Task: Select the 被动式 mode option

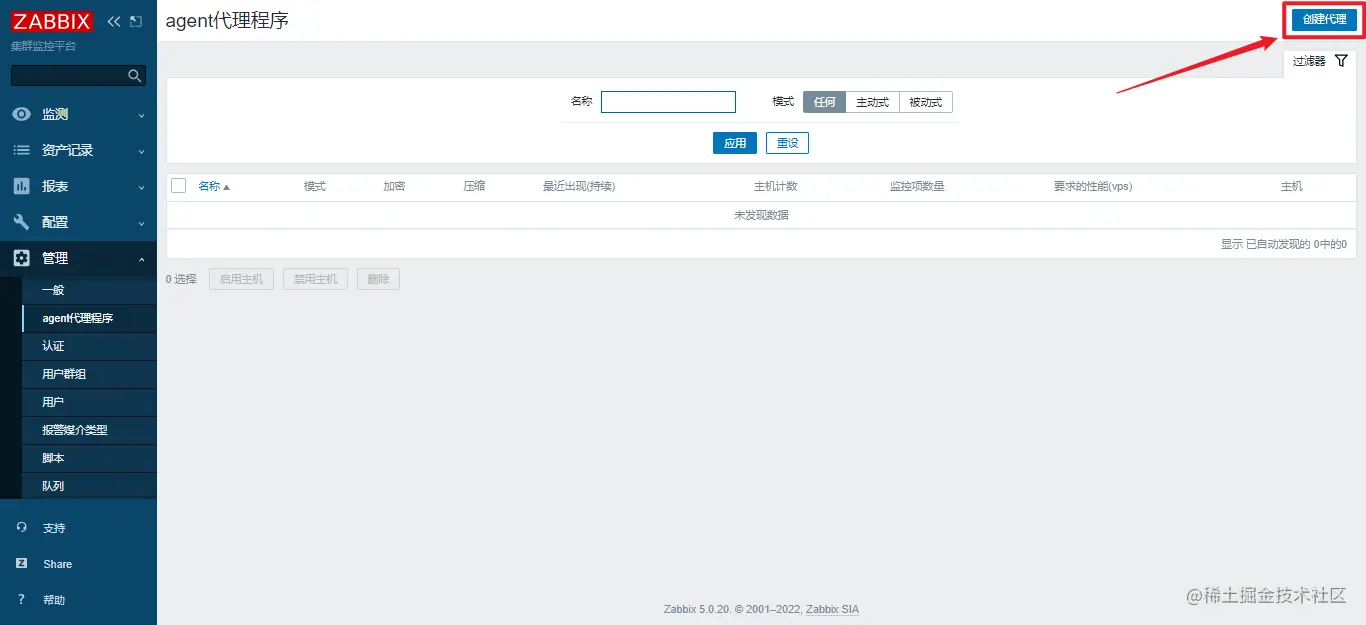Action: 926,102
